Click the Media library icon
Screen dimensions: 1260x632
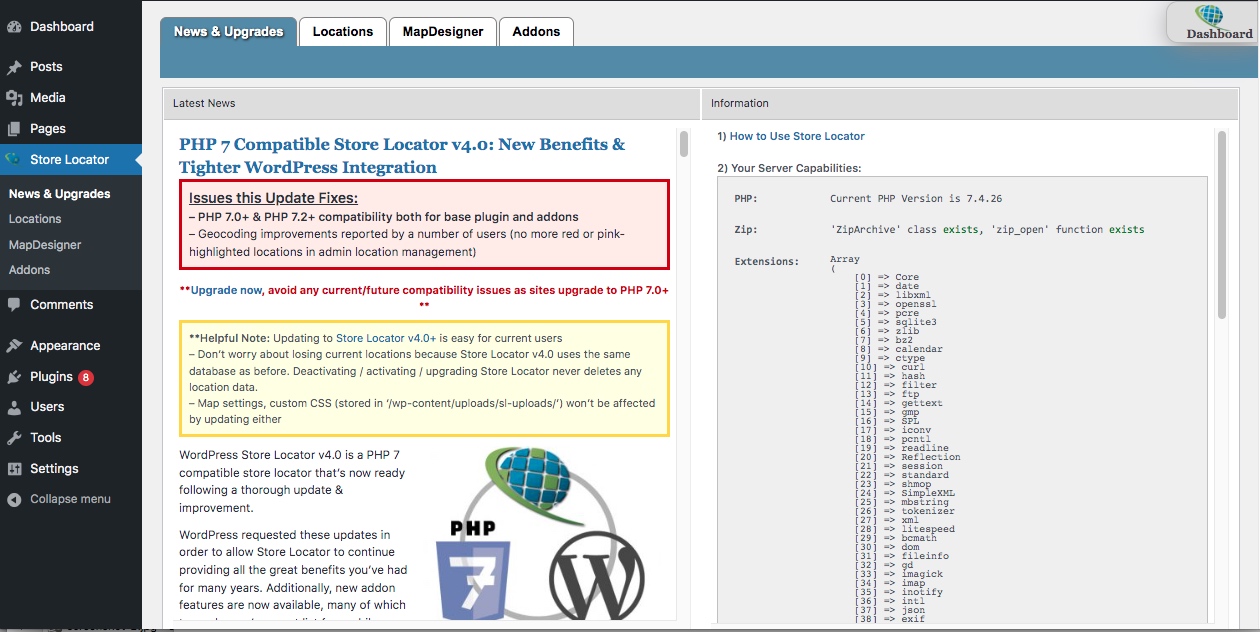coord(14,98)
